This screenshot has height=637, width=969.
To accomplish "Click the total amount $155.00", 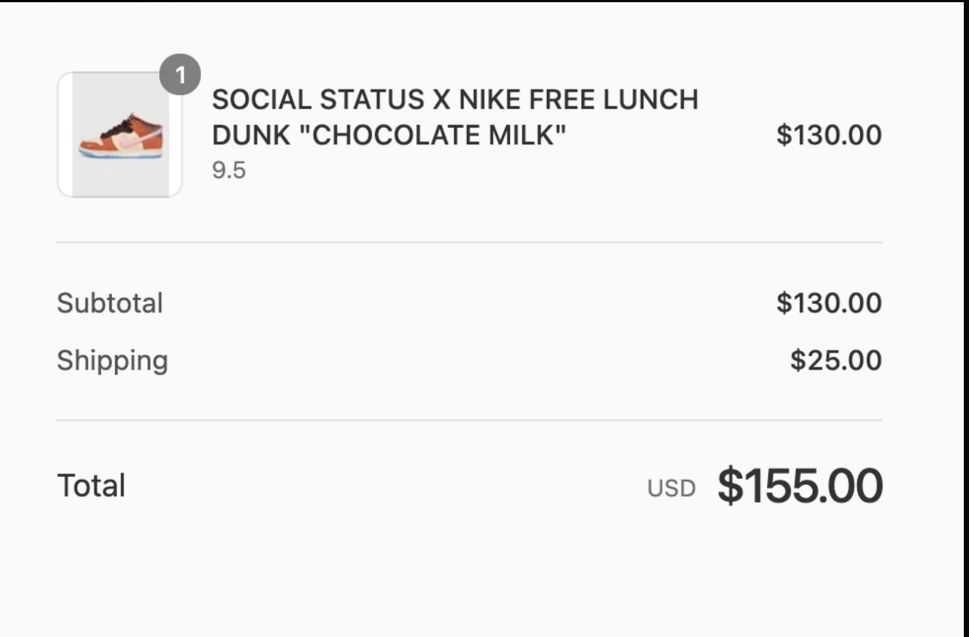I will [800, 486].
